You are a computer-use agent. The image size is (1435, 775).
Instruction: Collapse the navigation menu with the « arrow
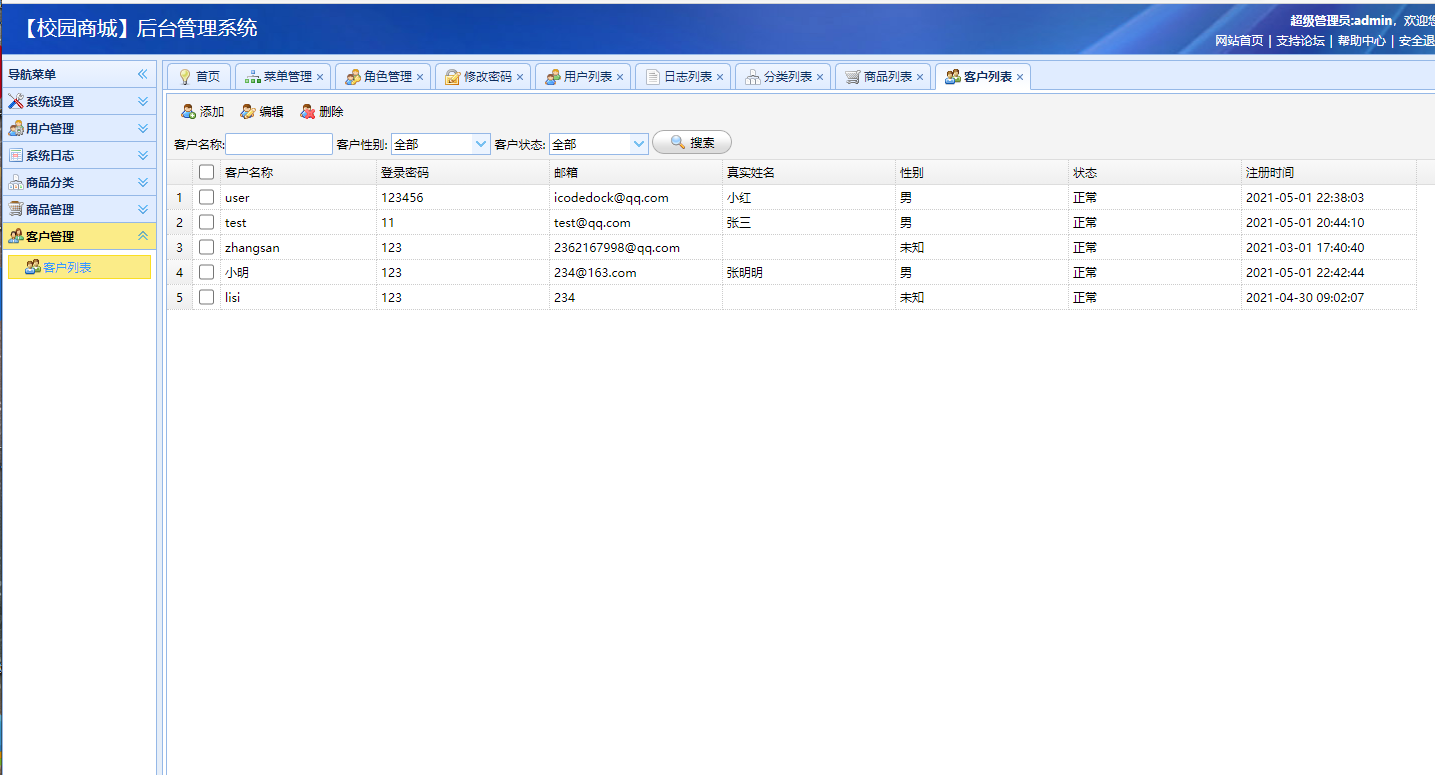click(x=143, y=73)
